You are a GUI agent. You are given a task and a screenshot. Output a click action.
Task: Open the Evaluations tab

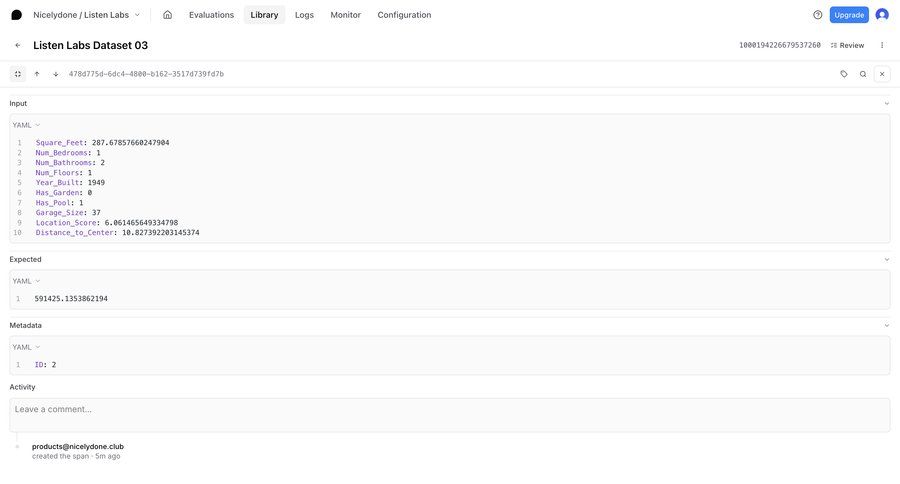[211, 15]
